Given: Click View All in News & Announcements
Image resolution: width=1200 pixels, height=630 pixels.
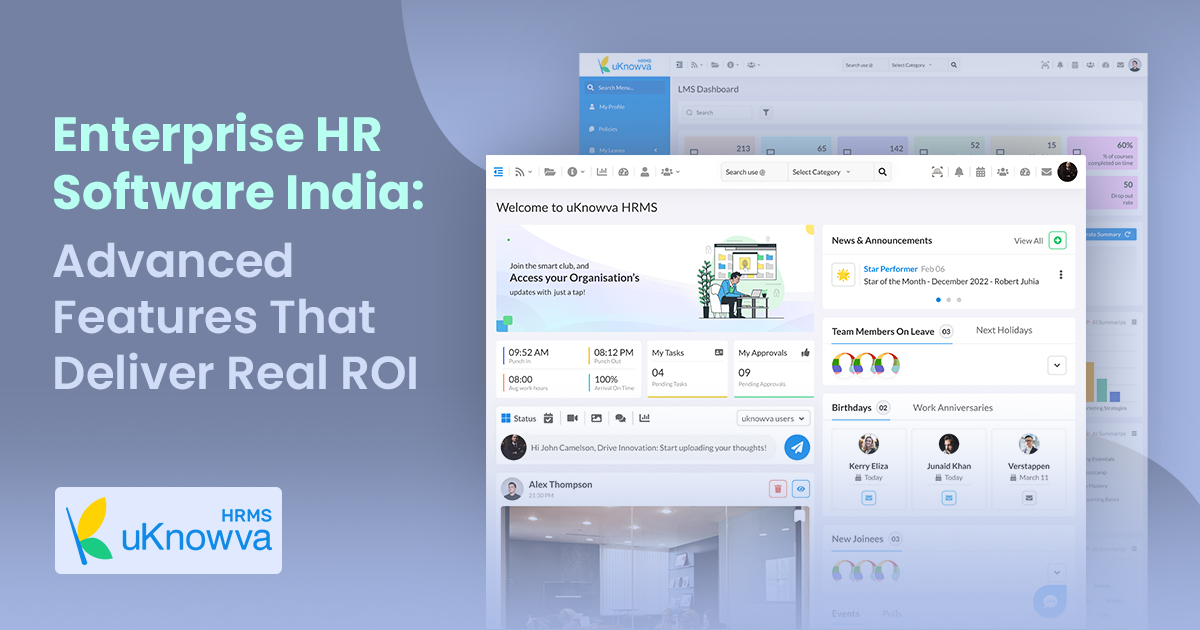Looking at the screenshot, I should [1028, 241].
